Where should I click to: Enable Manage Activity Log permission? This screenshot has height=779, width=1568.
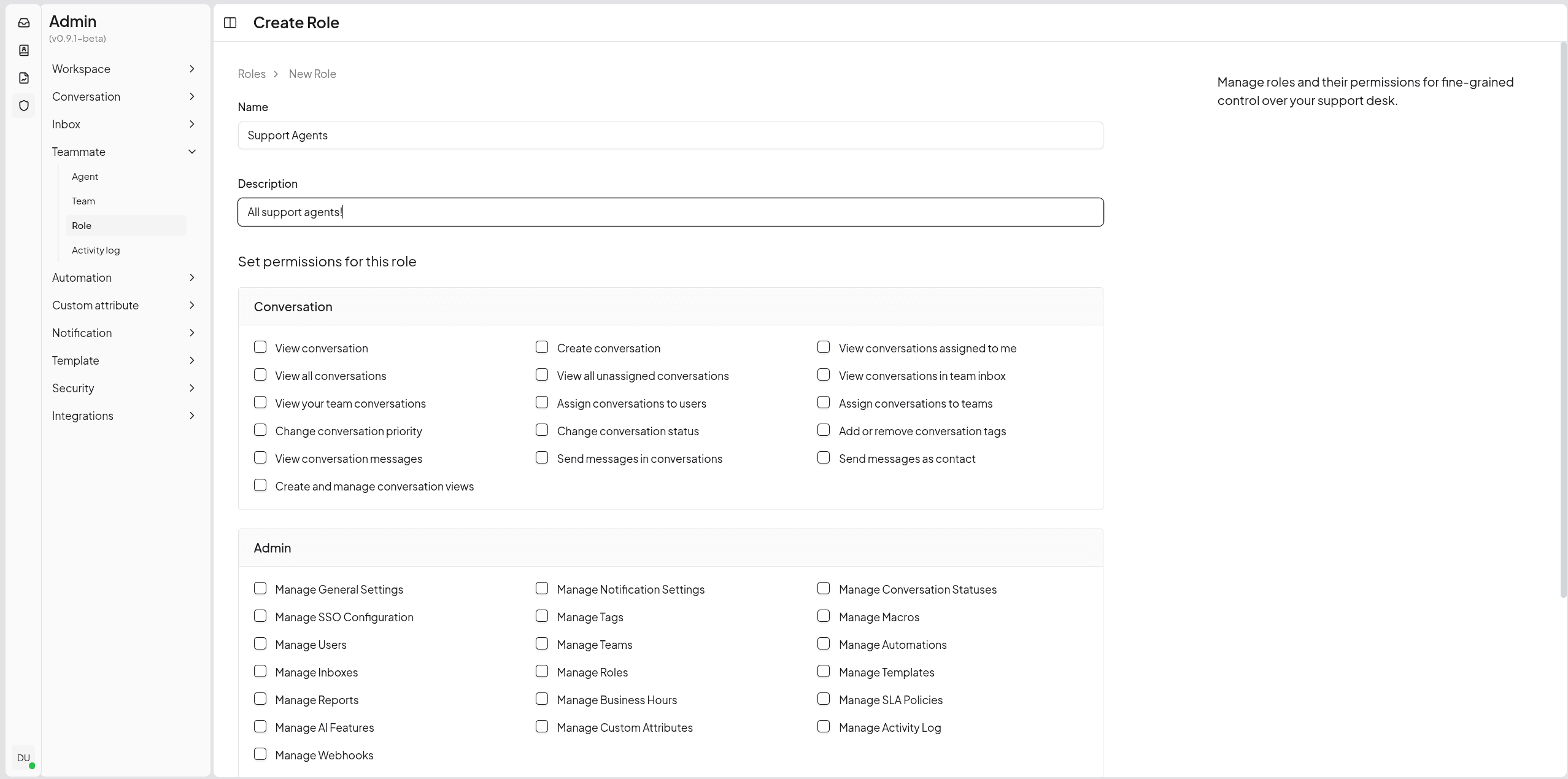tap(824, 727)
